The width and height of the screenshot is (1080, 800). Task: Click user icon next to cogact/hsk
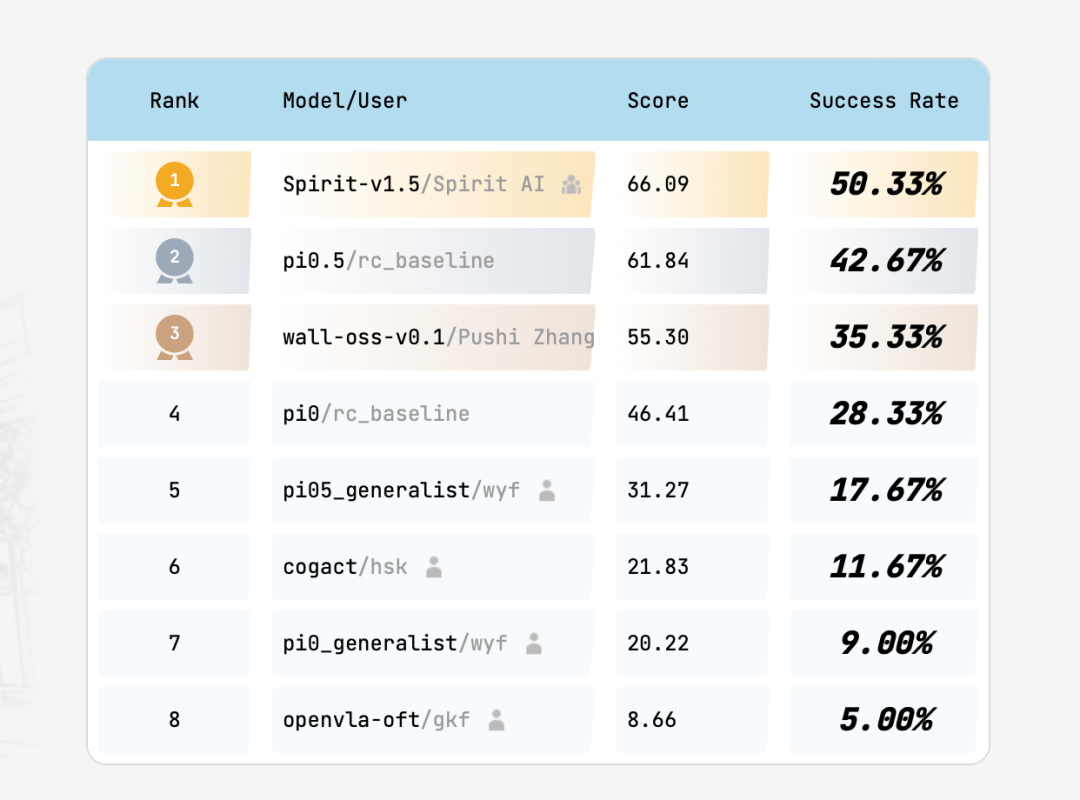click(433, 567)
